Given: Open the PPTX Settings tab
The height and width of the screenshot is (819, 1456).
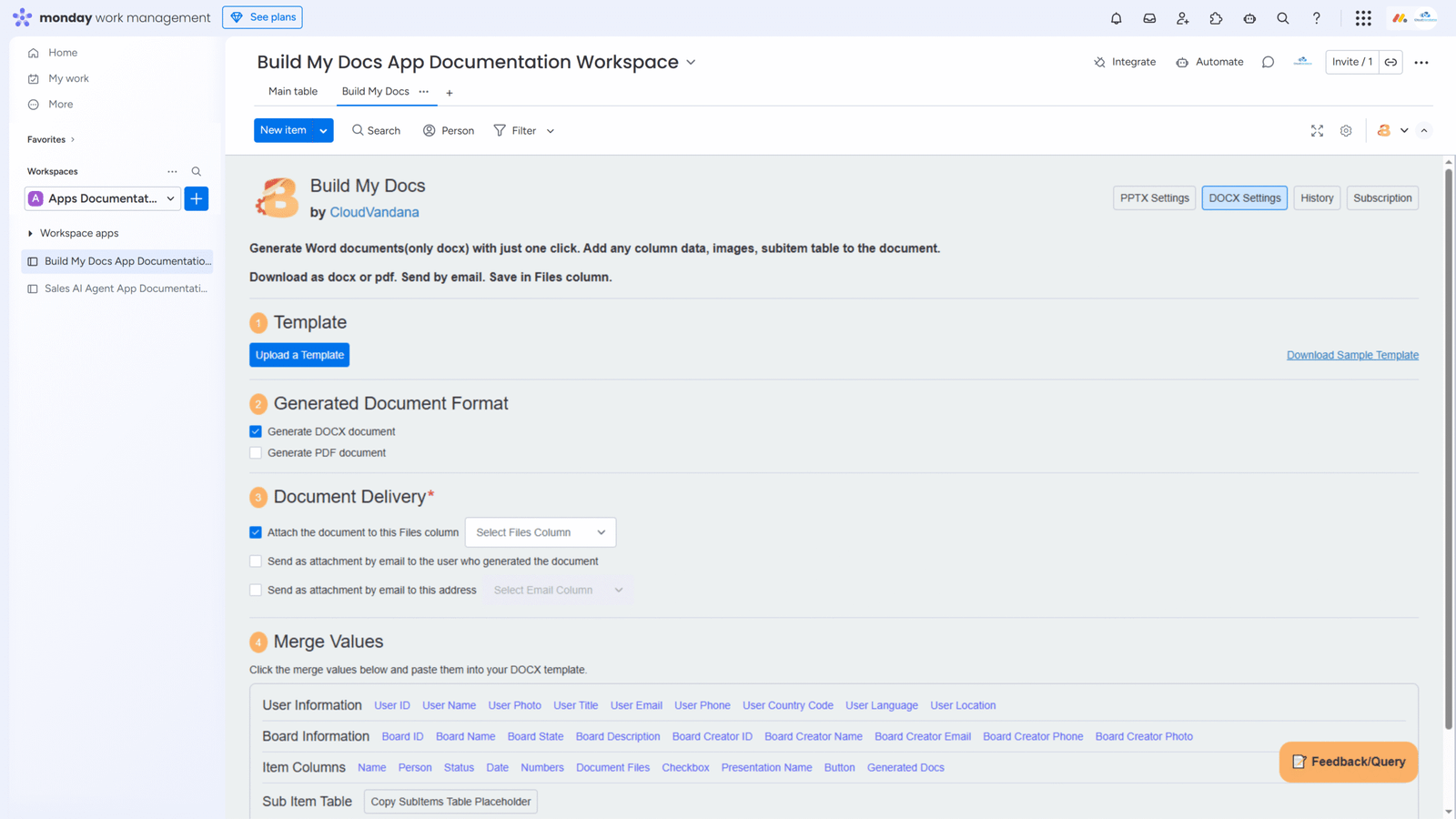Looking at the screenshot, I should click(1154, 197).
